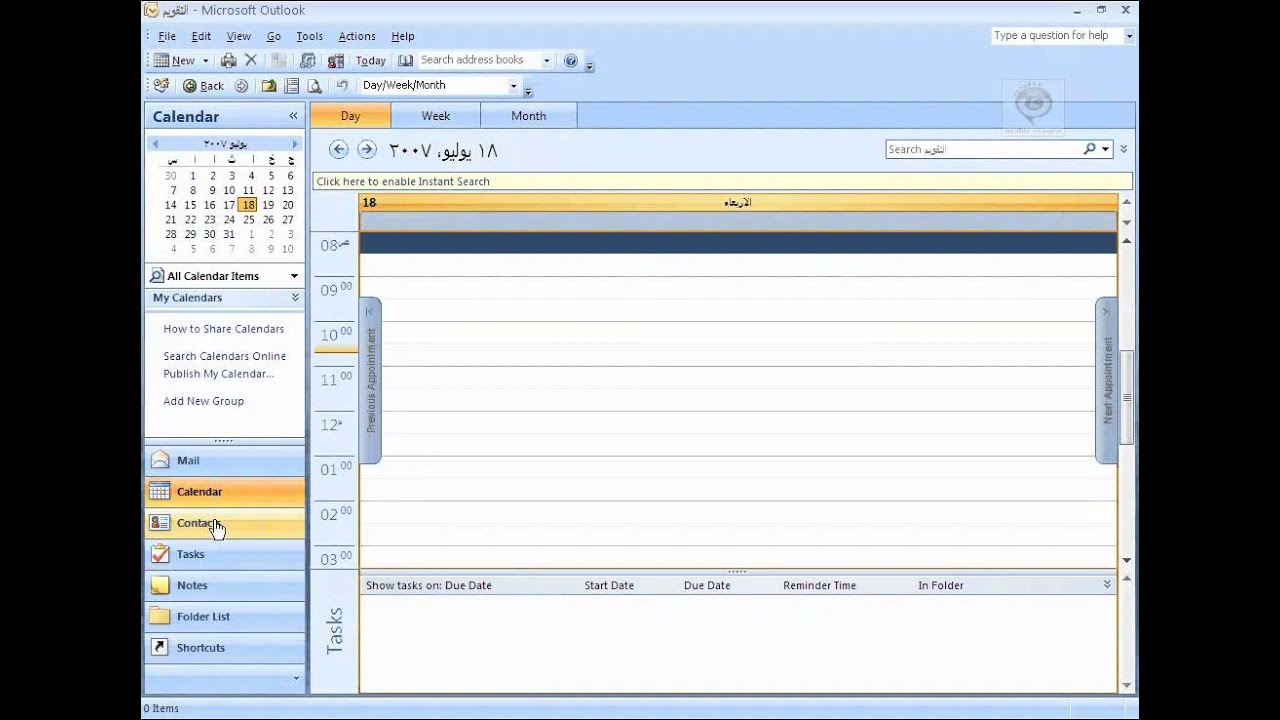Viewport: 1280px width, 720px height.
Task: Open the Contacts pane
Action: click(225, 523)
